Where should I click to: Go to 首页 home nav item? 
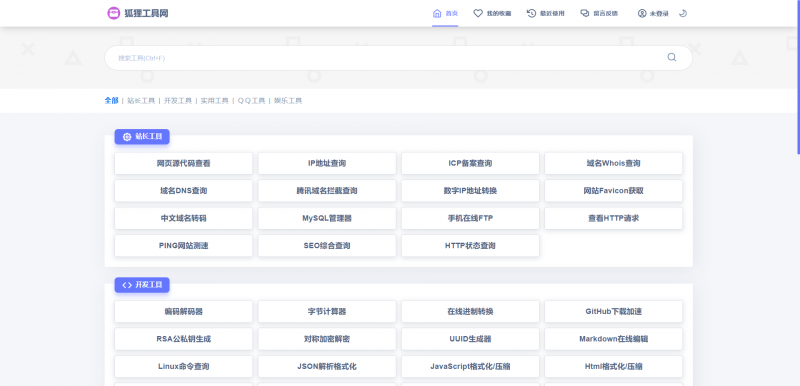(445, 13)
